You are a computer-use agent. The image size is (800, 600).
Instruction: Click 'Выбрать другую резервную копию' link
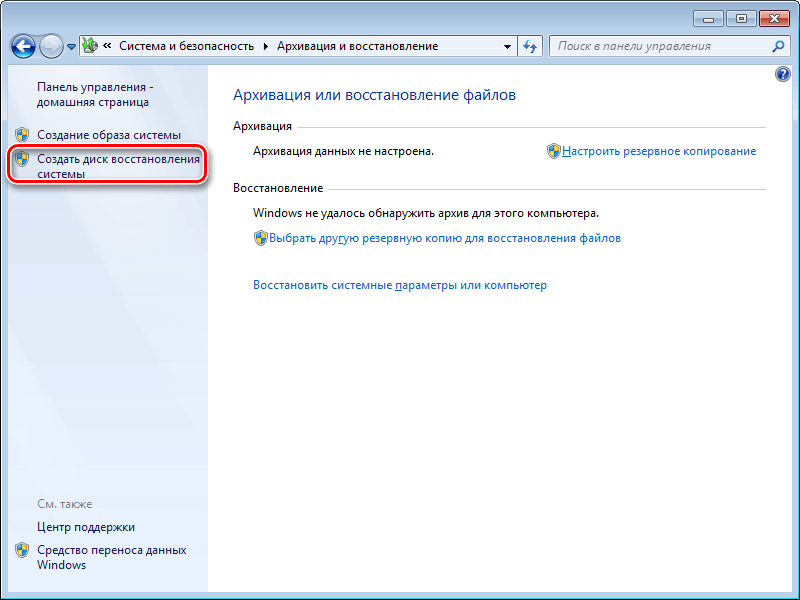[444, 238]
